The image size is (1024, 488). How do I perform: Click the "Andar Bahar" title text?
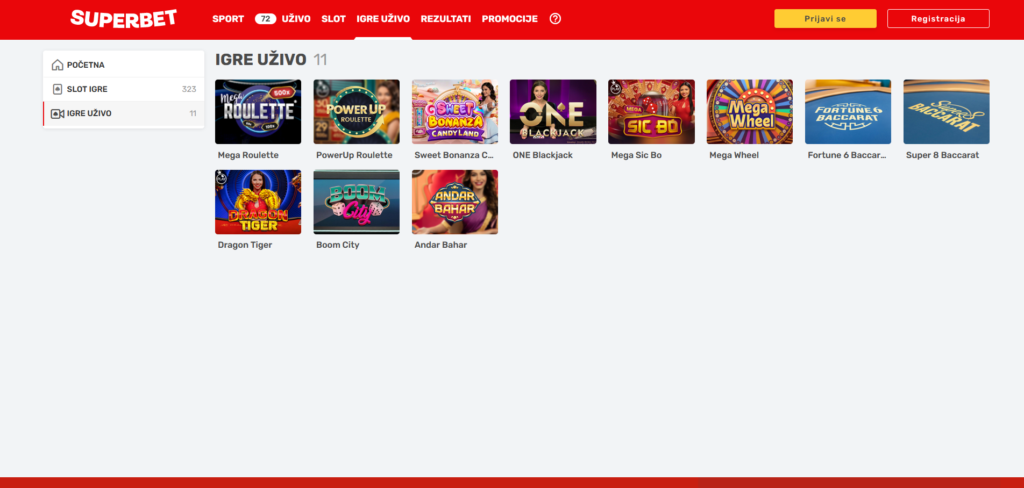(x=441, y=245)
